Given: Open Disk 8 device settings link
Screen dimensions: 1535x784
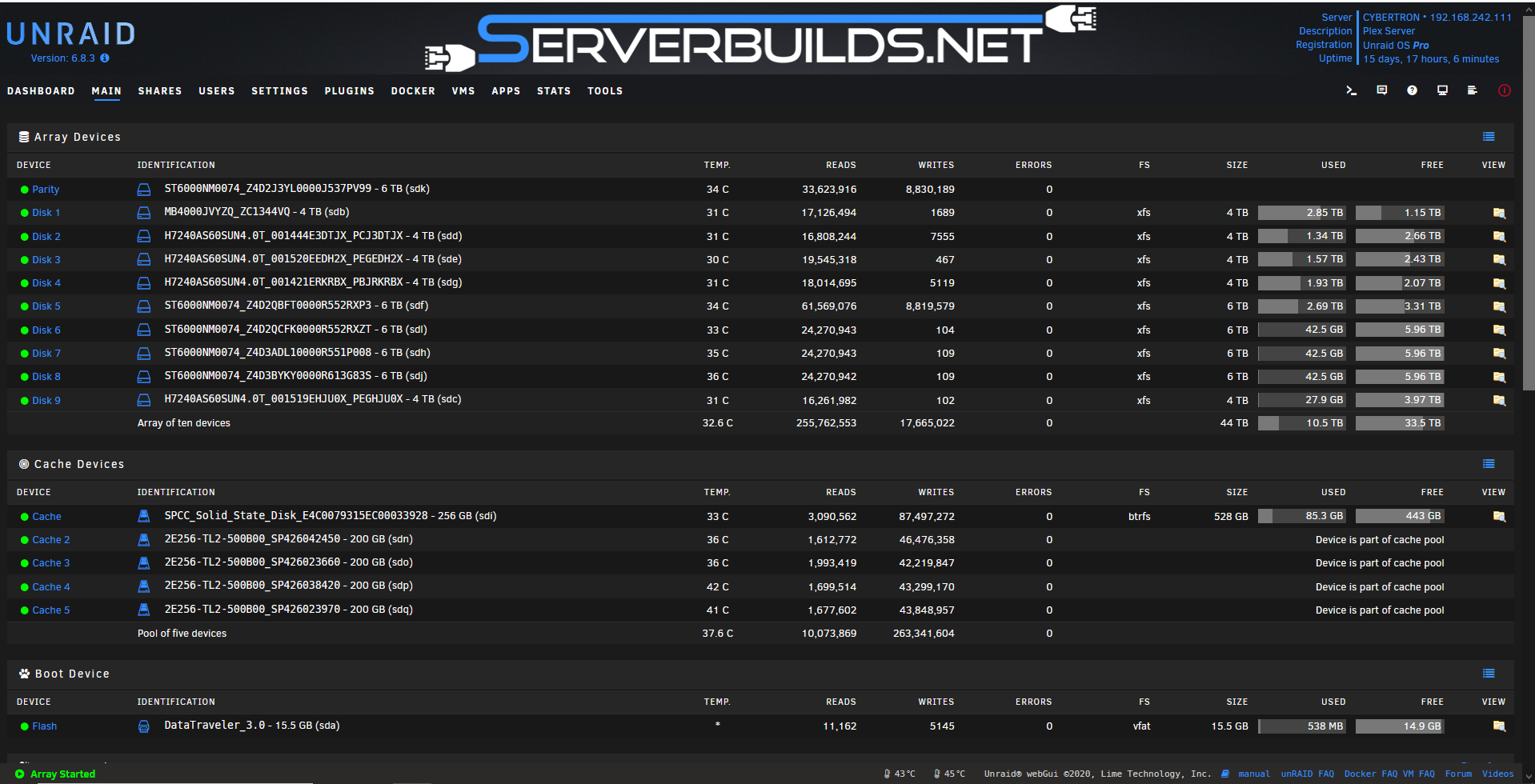Looking at the screenshot, I should (x=46, y=377).
